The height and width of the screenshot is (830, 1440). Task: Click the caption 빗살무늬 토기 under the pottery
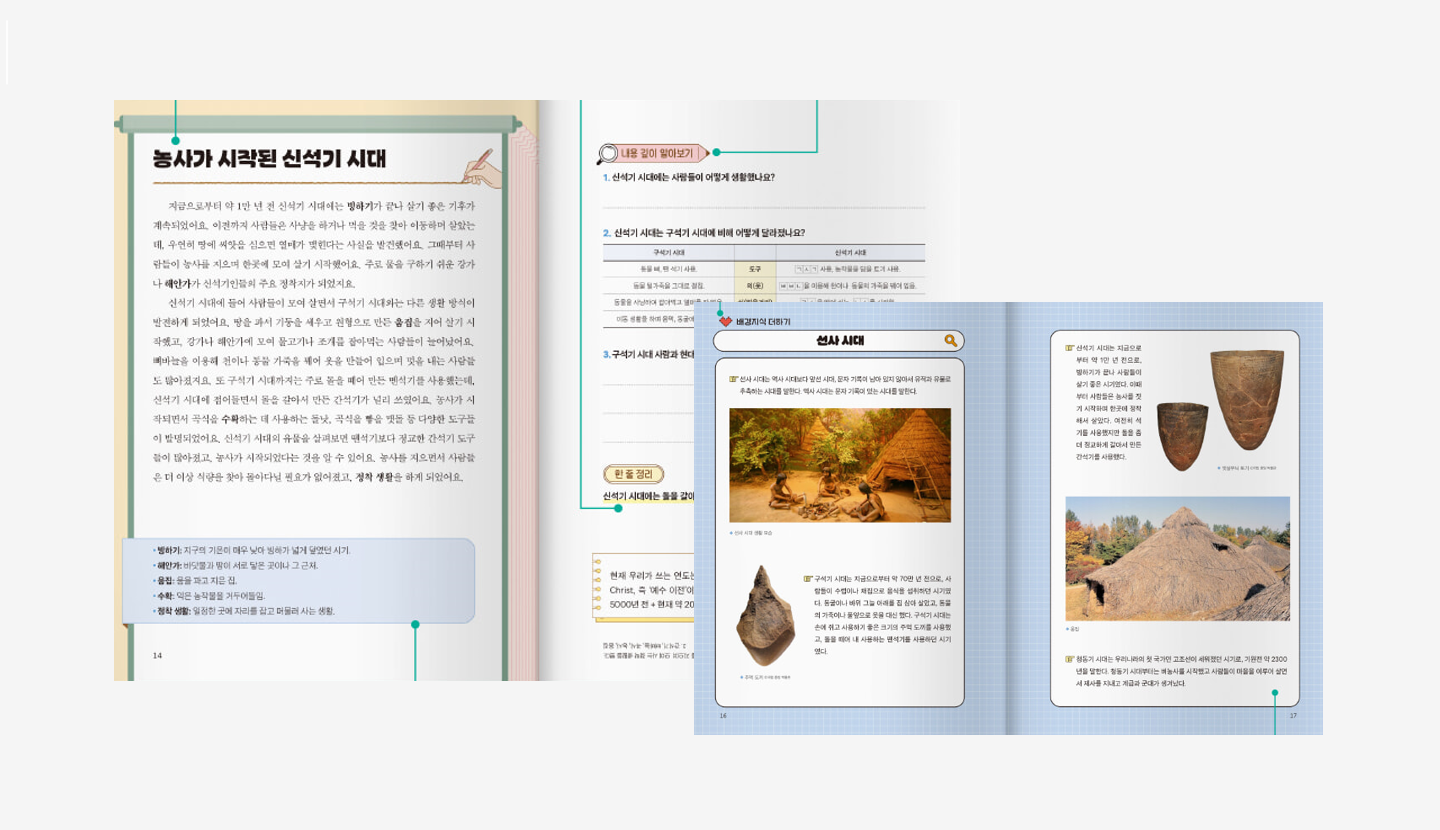pyautogui.click(x=1246, y=468)
